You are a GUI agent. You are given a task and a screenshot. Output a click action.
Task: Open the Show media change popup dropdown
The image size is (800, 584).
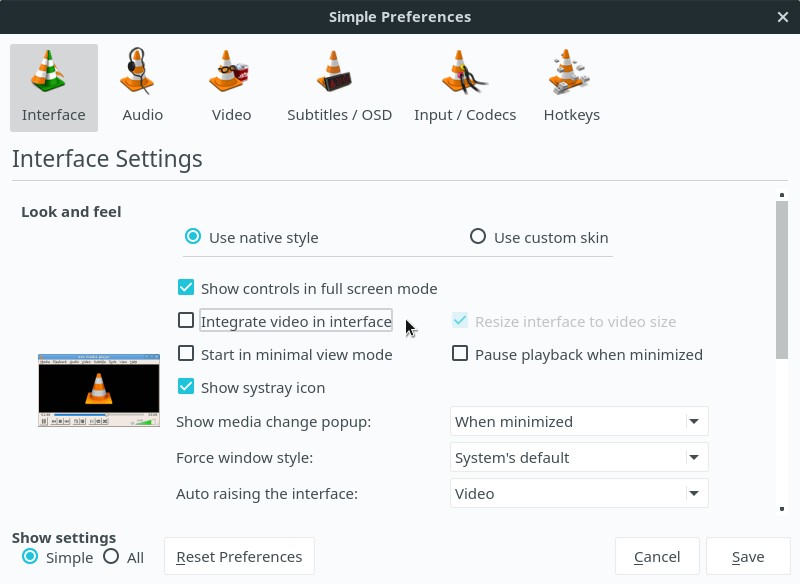click(x=578, y=421)
